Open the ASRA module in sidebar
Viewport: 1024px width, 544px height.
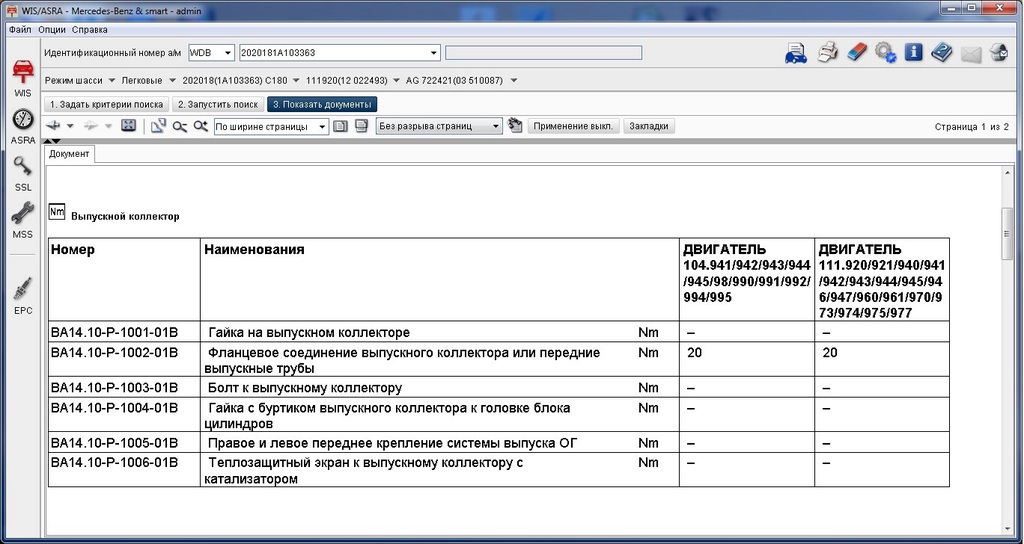[x=23, y=126]
